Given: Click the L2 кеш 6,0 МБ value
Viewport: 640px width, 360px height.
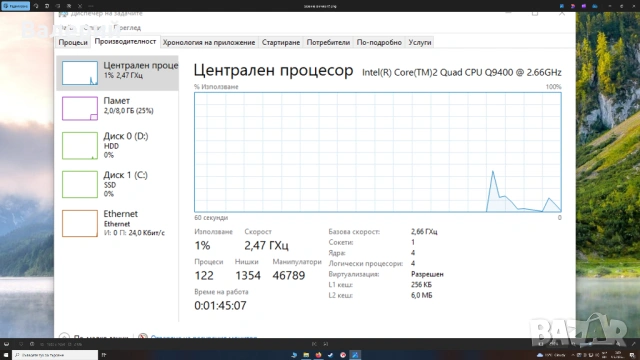Looking at the screenshot, I should click(421, 295).
